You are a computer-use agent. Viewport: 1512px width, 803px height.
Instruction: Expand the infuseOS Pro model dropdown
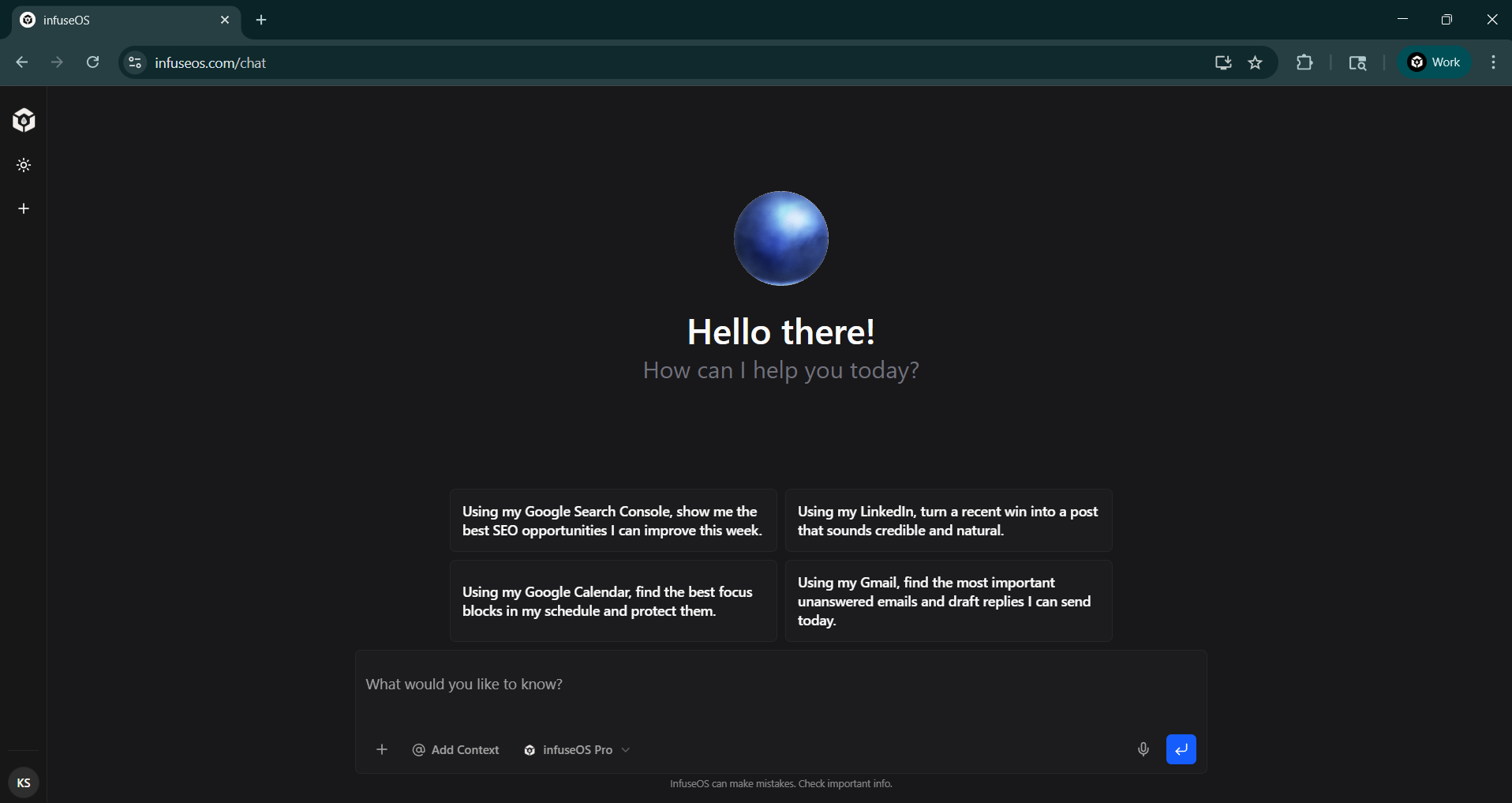(577, 749)
